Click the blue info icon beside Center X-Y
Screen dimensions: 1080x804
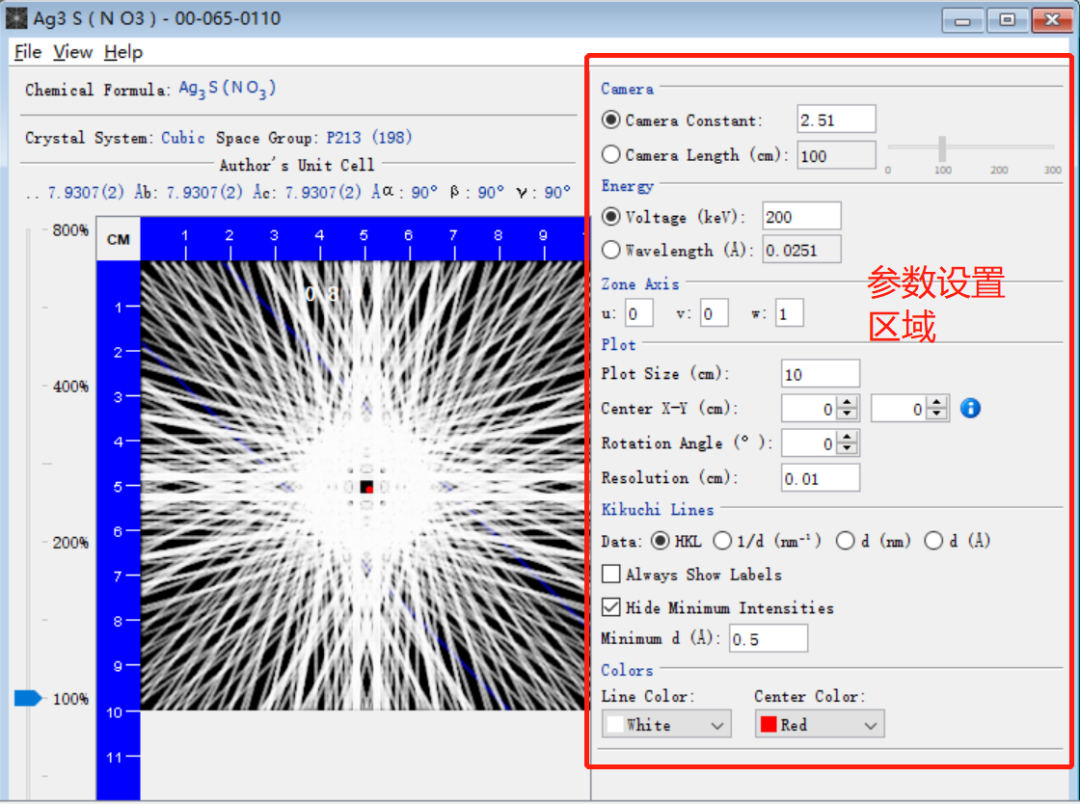[x=970, y=409]
